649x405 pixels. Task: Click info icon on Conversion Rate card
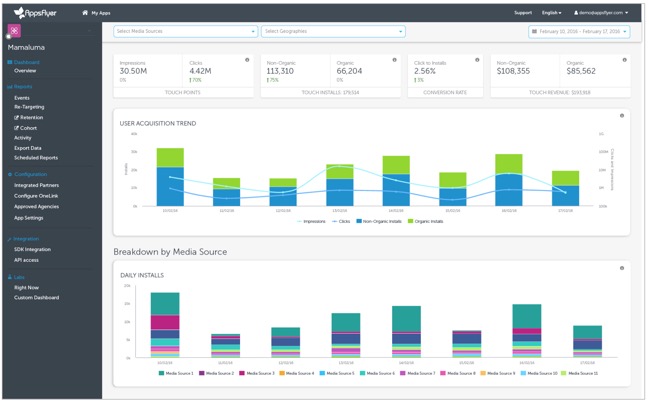pos(477,60)
